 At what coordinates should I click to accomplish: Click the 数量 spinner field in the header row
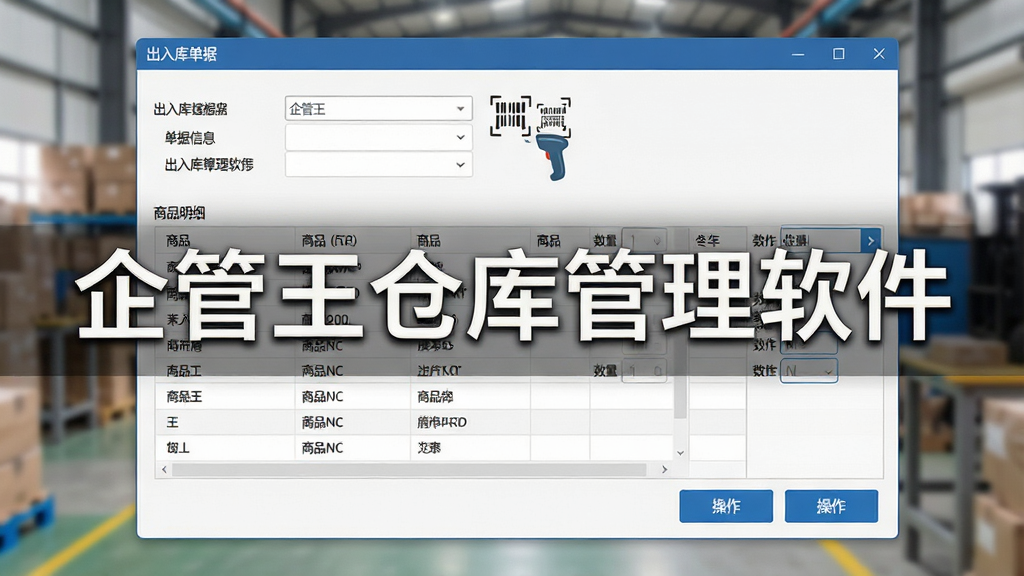coord(644,241)
